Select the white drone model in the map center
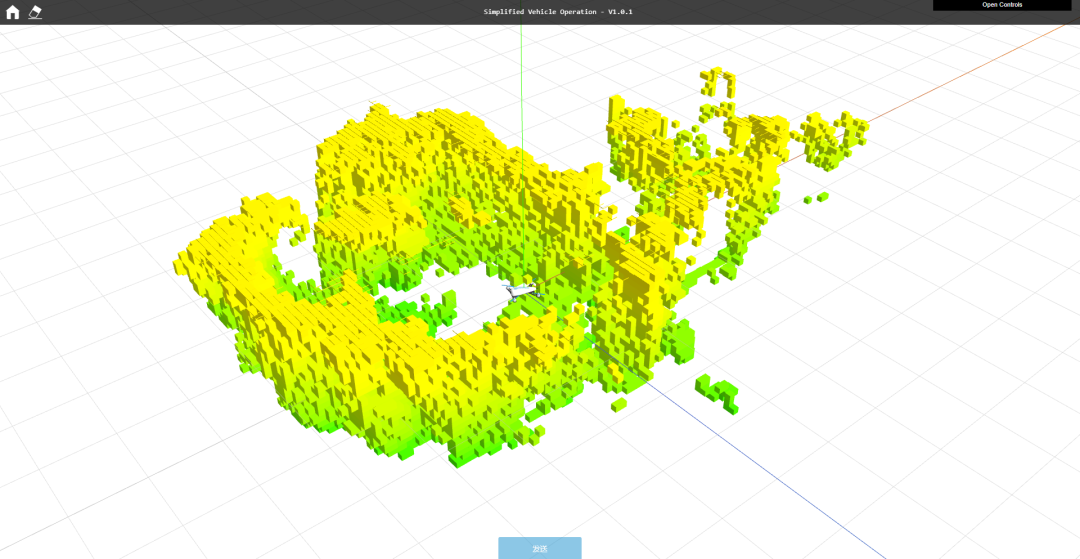 coord(521,291)
